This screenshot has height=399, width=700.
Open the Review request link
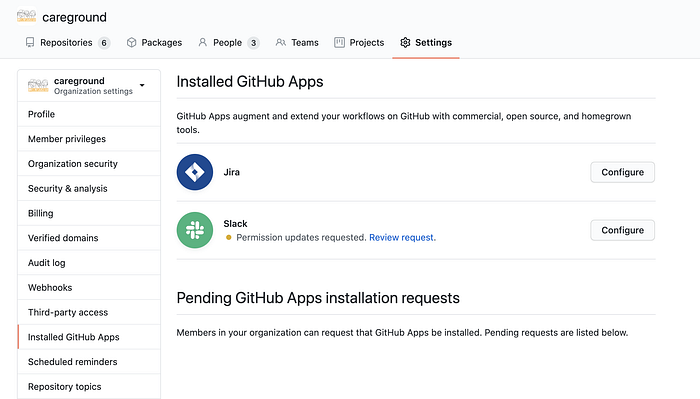(x=402, y=237)
